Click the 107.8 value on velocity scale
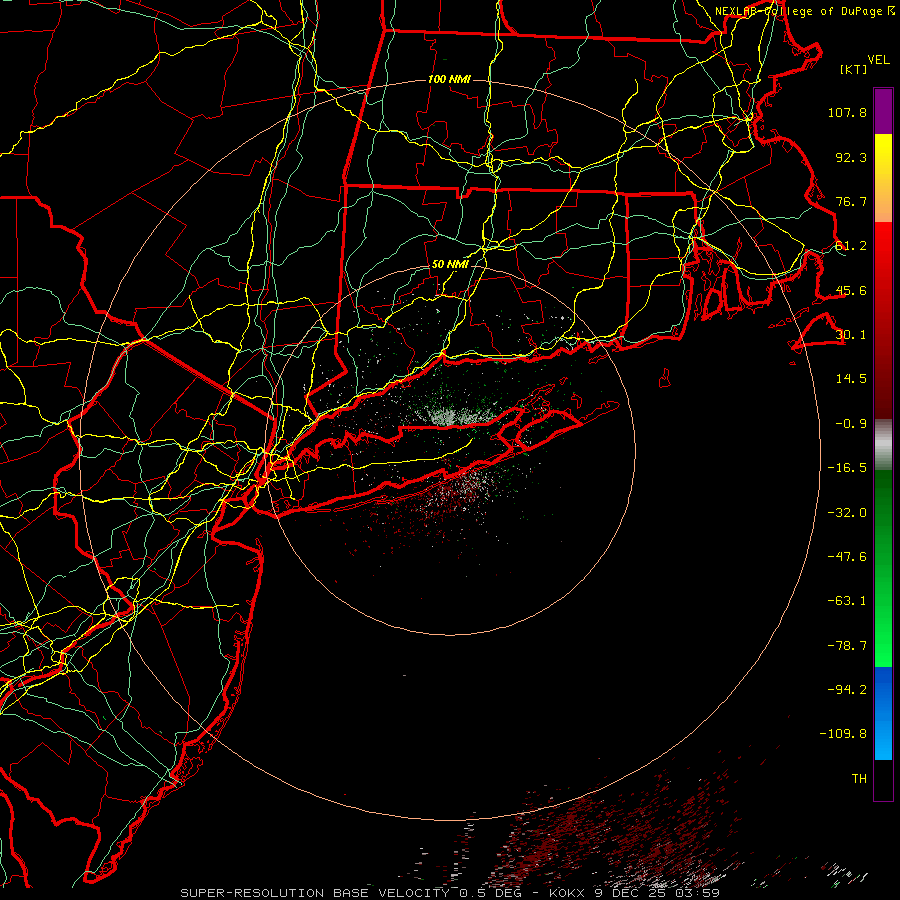Image resolution: width=900 pixels, height=900 pixels. tap(847, 112)
